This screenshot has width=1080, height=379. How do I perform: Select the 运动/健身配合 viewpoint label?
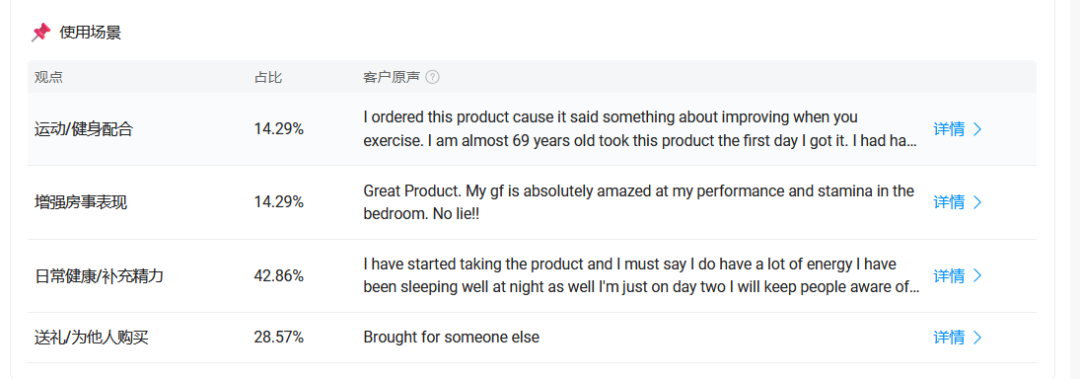pyautogui.click(x=83, y=129)
